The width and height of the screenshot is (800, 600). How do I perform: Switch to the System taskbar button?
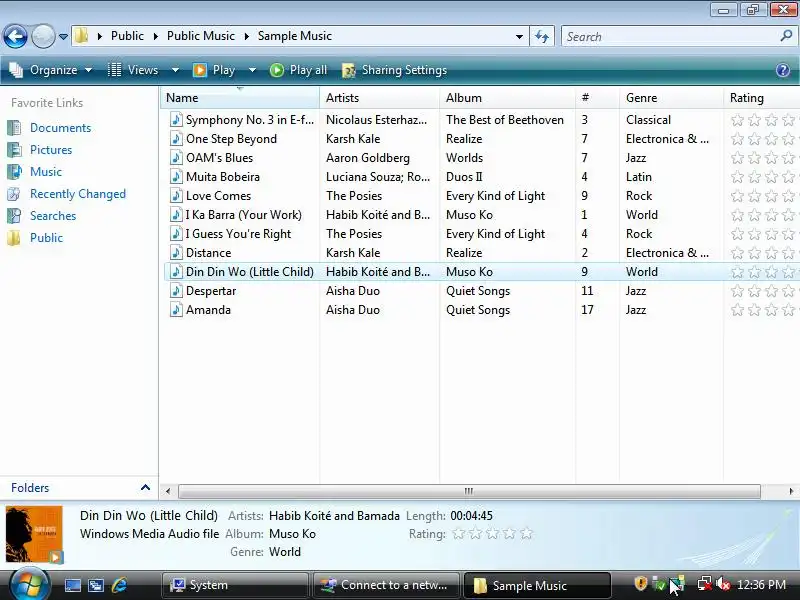click(235, 585)
